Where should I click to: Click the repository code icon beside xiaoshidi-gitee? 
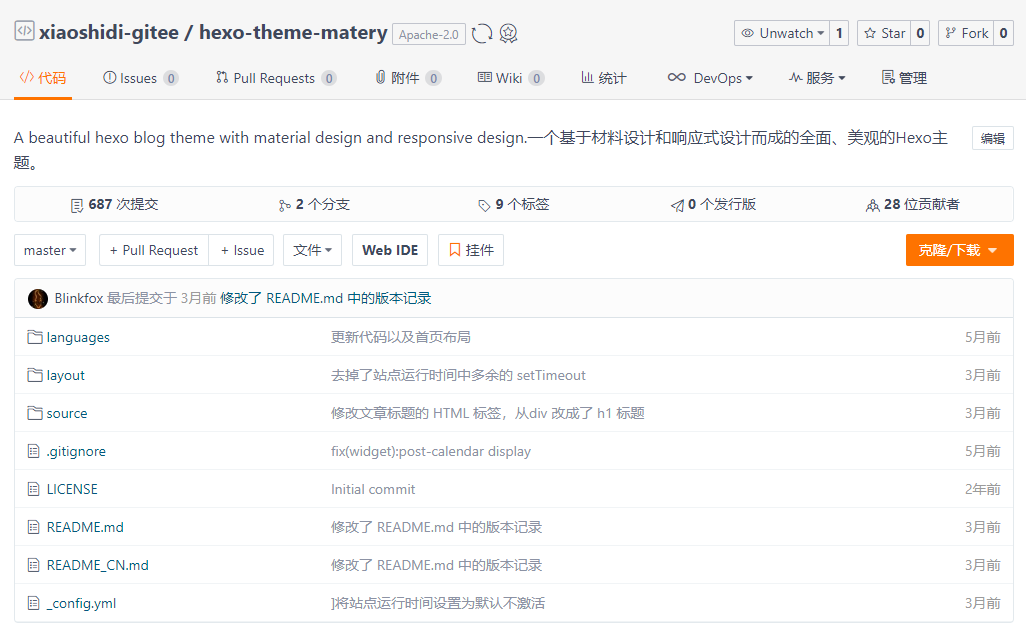coord(24,31)
